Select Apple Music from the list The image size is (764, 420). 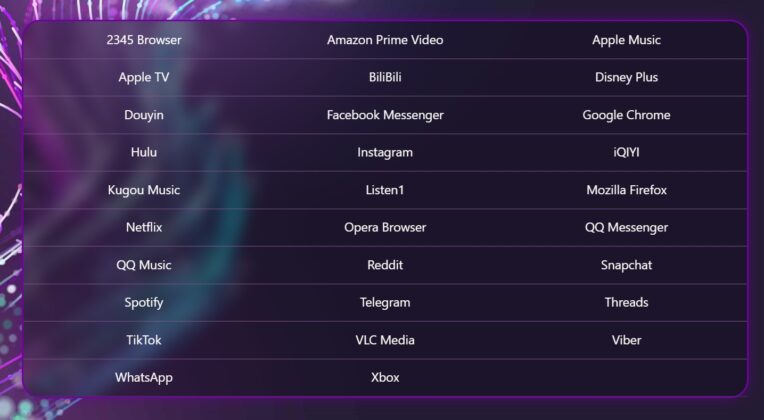coord(626,40)
